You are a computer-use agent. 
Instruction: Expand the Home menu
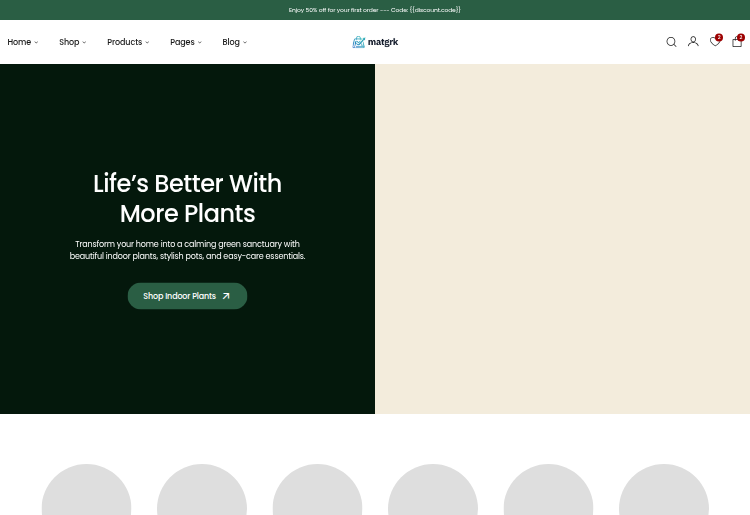pyautogui.click(x=22, y=42)
